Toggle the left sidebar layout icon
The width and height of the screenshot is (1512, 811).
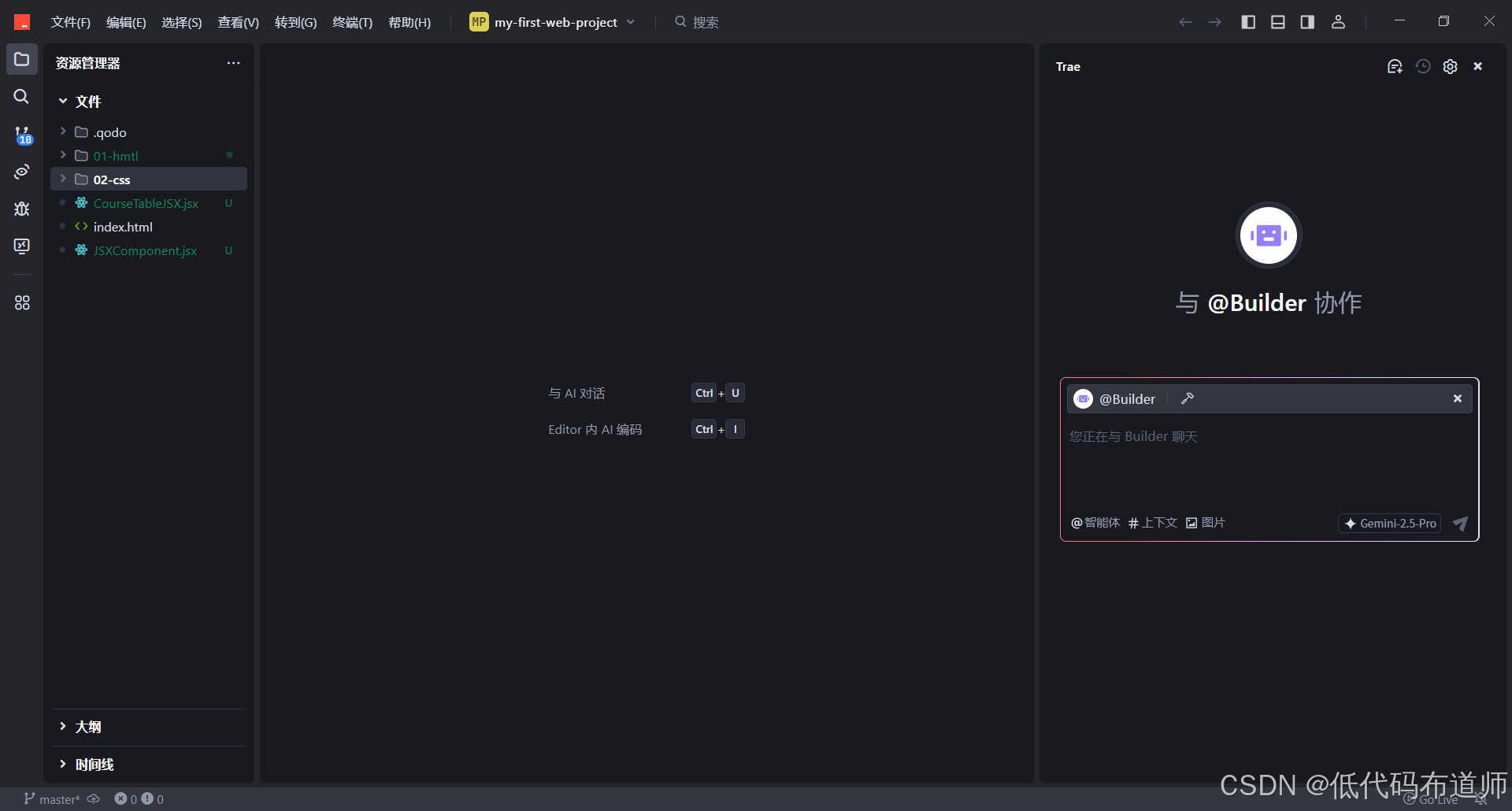1248,22
